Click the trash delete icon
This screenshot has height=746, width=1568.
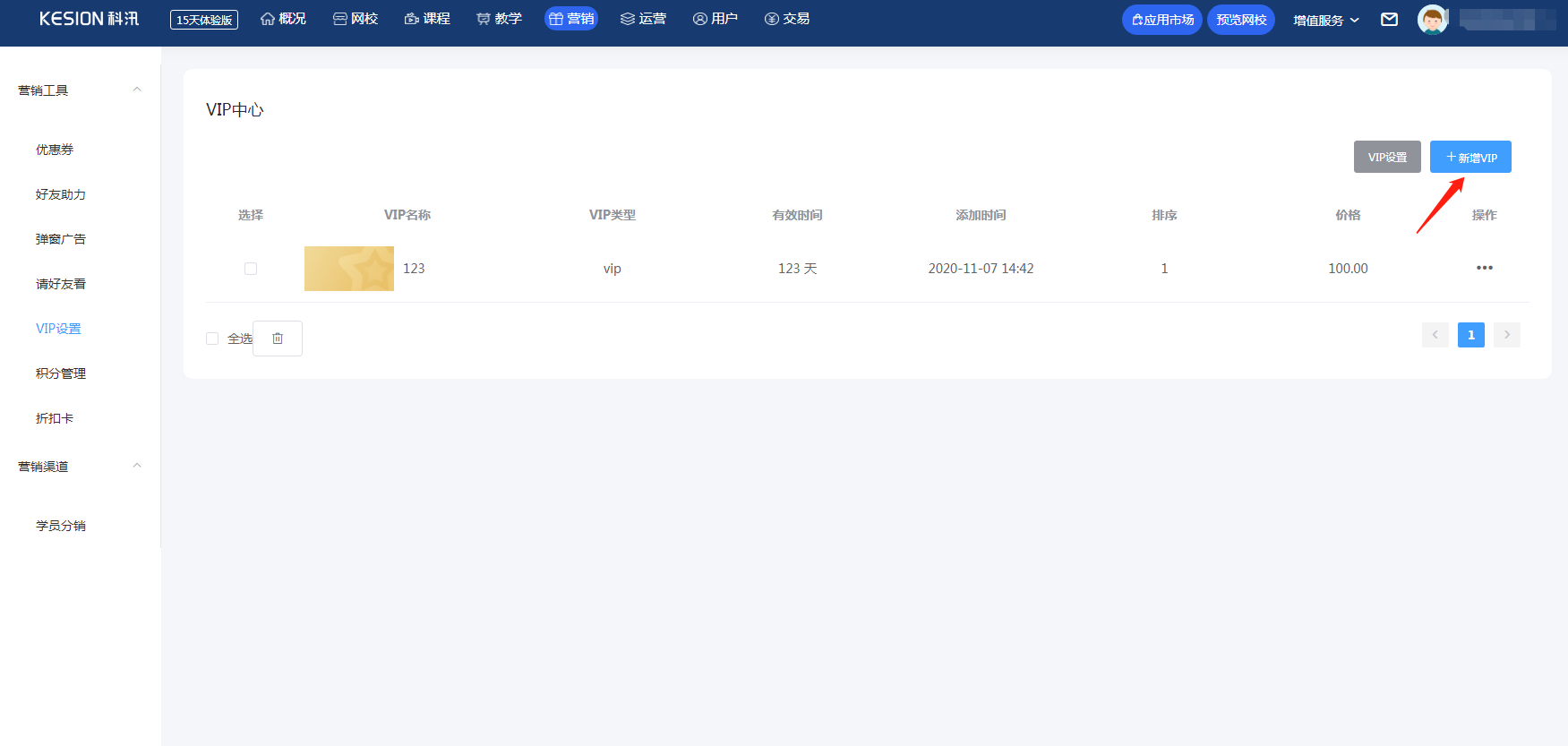278,339
